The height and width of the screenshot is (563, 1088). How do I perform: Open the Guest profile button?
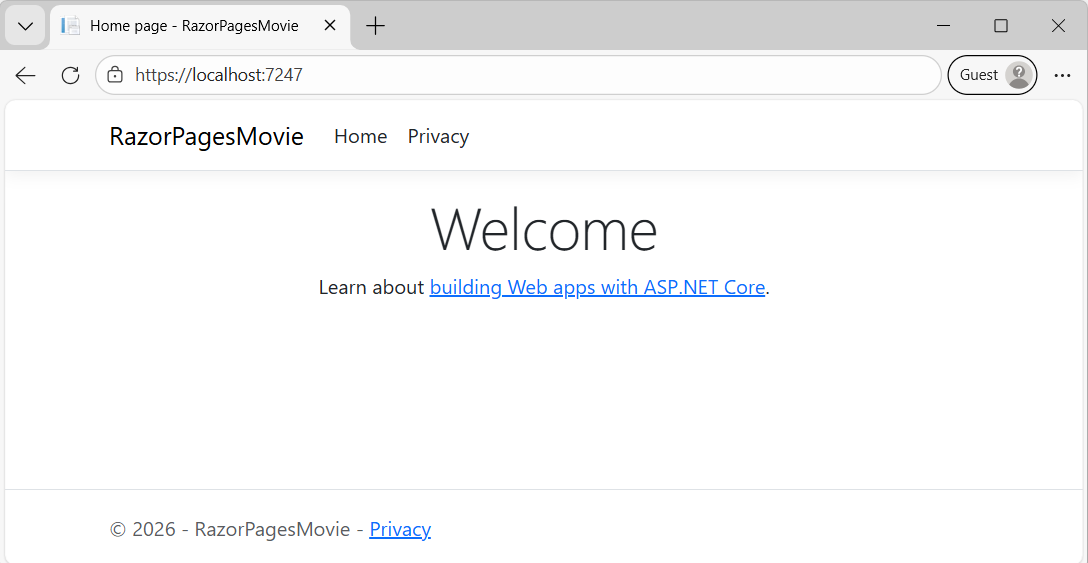(992, 75)
